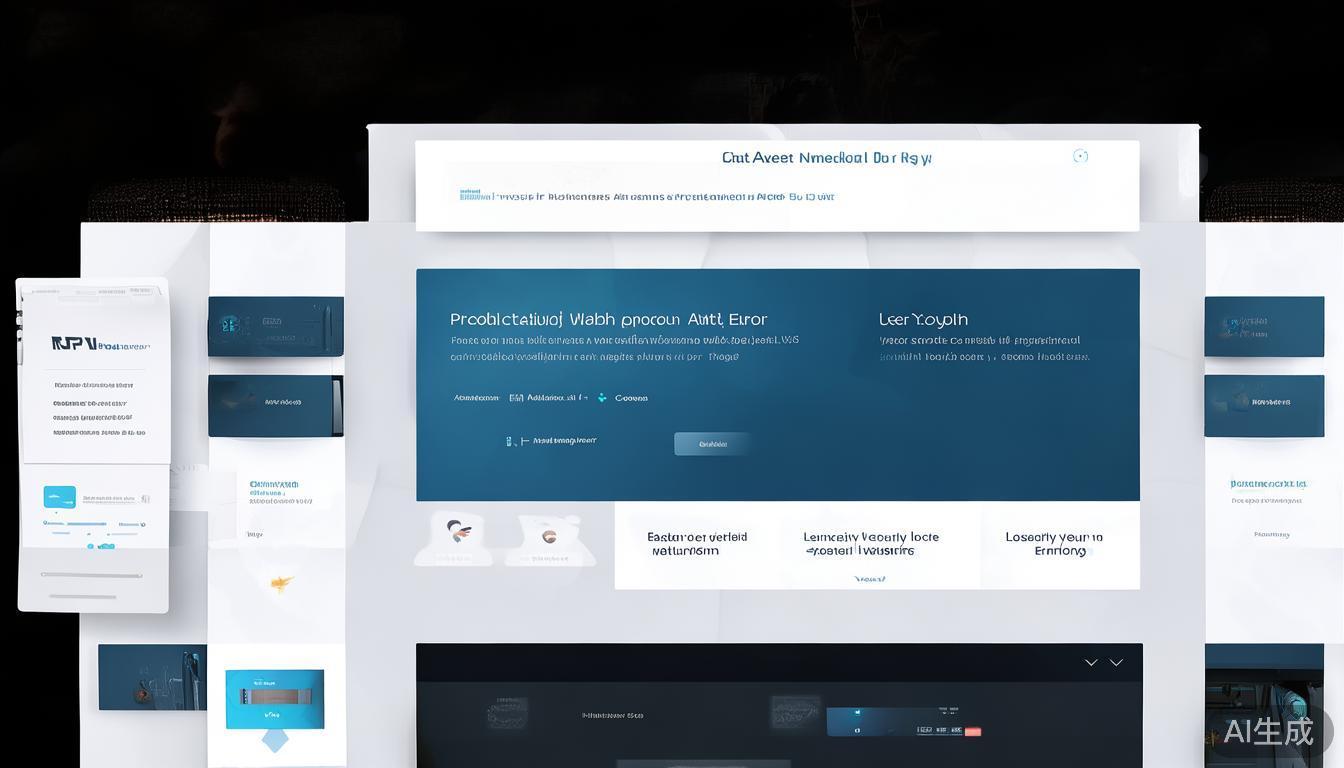
Task: Collapse dark panel using left chevron
Action: click(1091, 662)
